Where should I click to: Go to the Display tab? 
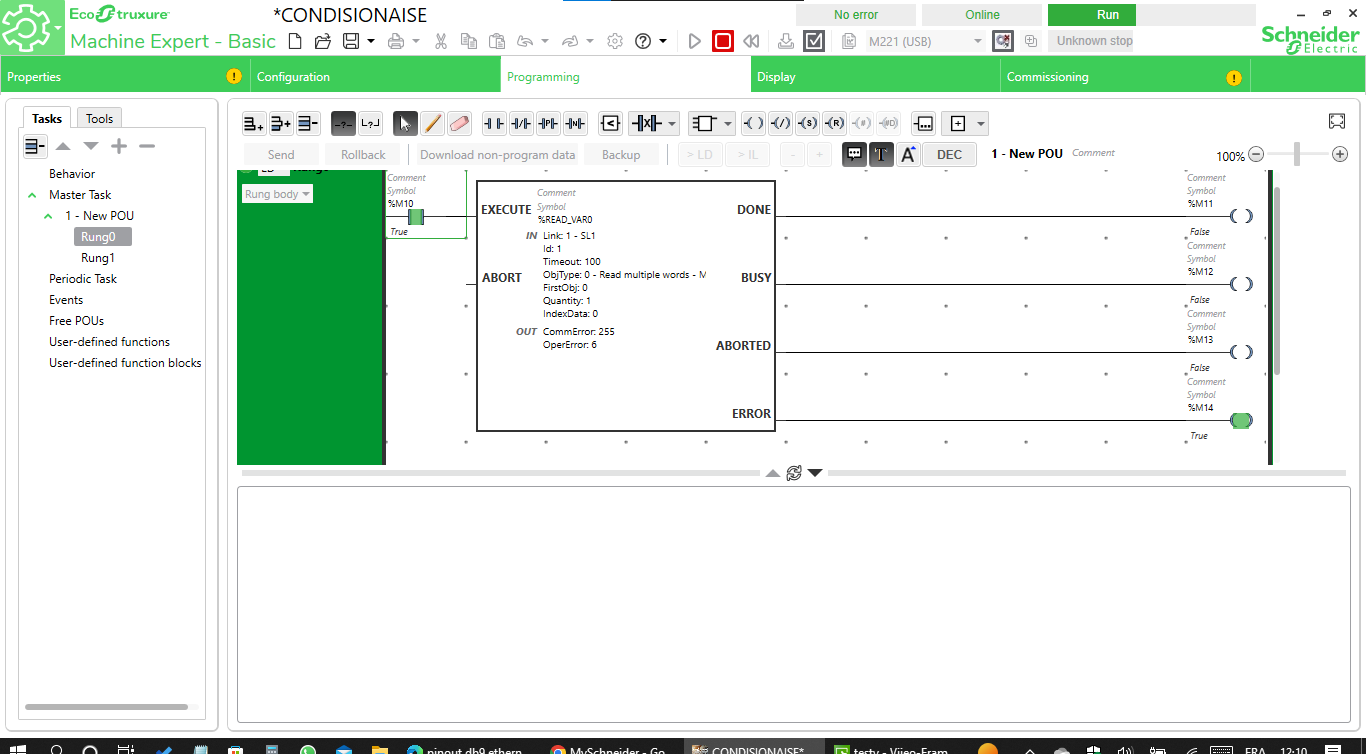(875, 77)
